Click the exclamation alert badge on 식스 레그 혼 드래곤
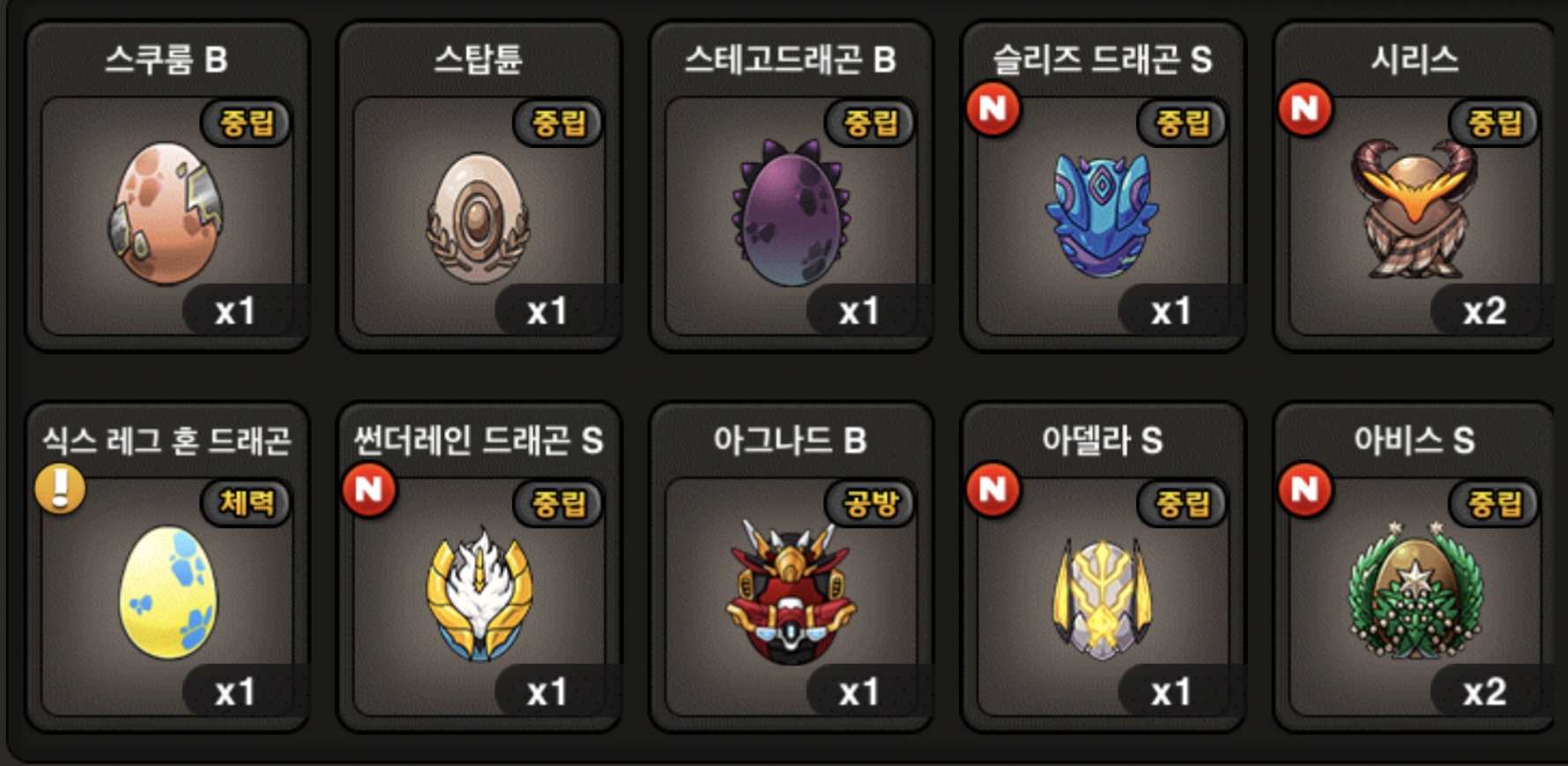 pos(60,488)
